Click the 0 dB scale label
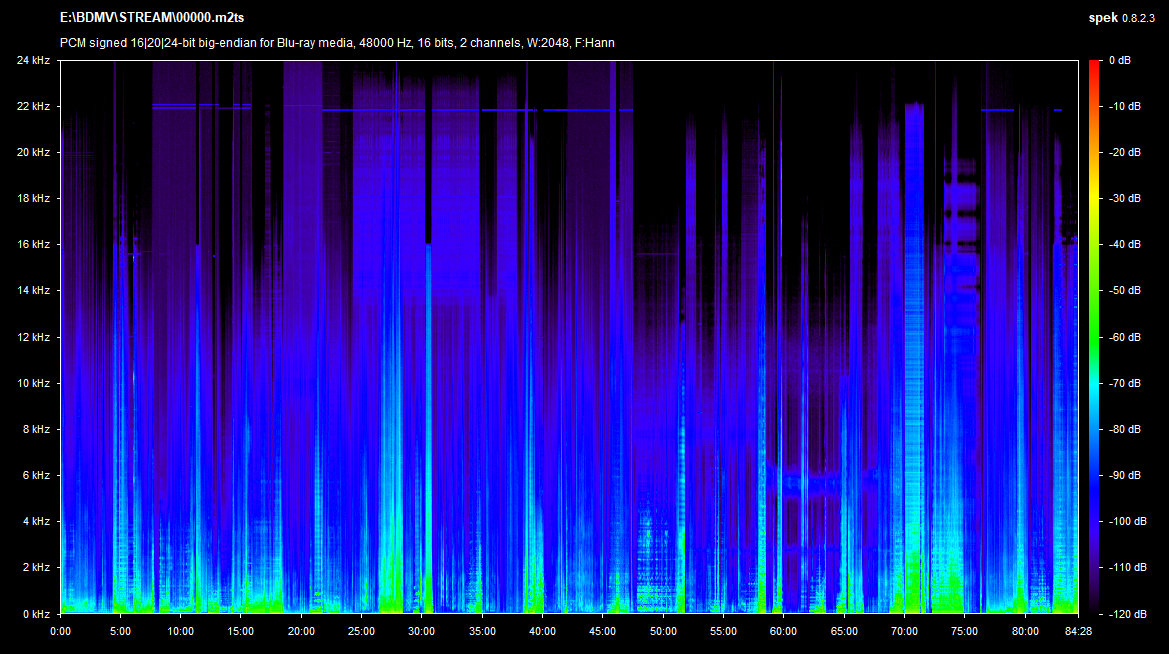The width and height of the screenshot is (1169, 654). pyautogui.click(x=1119, y=60)
